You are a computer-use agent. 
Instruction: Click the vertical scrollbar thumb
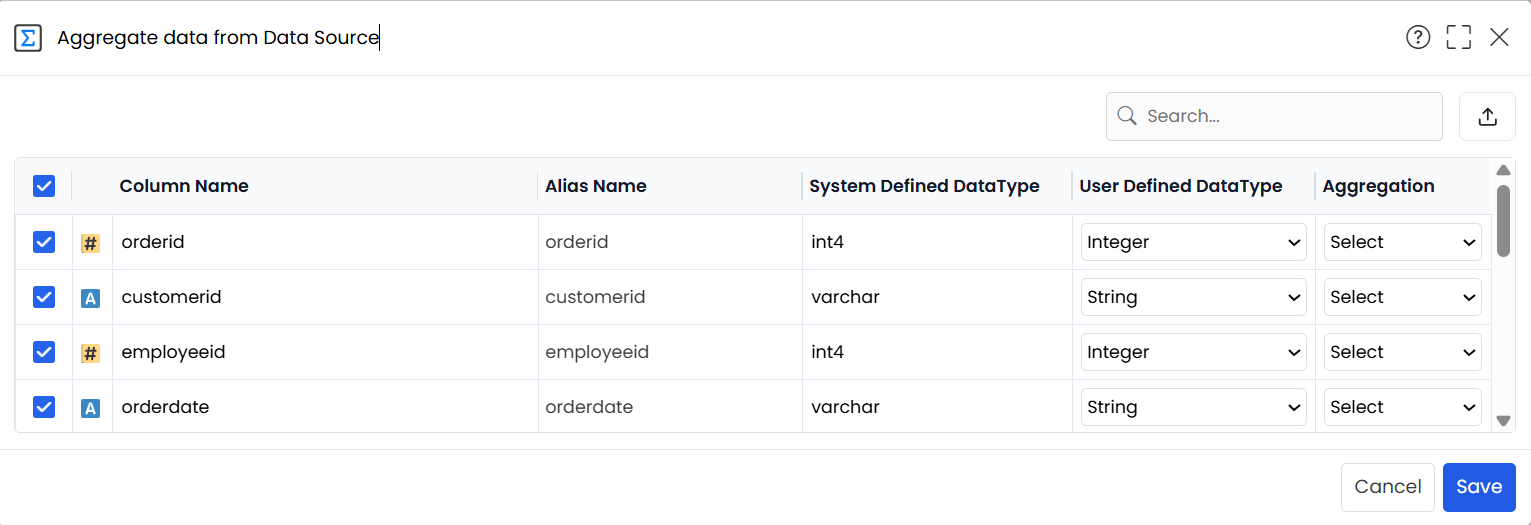tap(1503, 220)
